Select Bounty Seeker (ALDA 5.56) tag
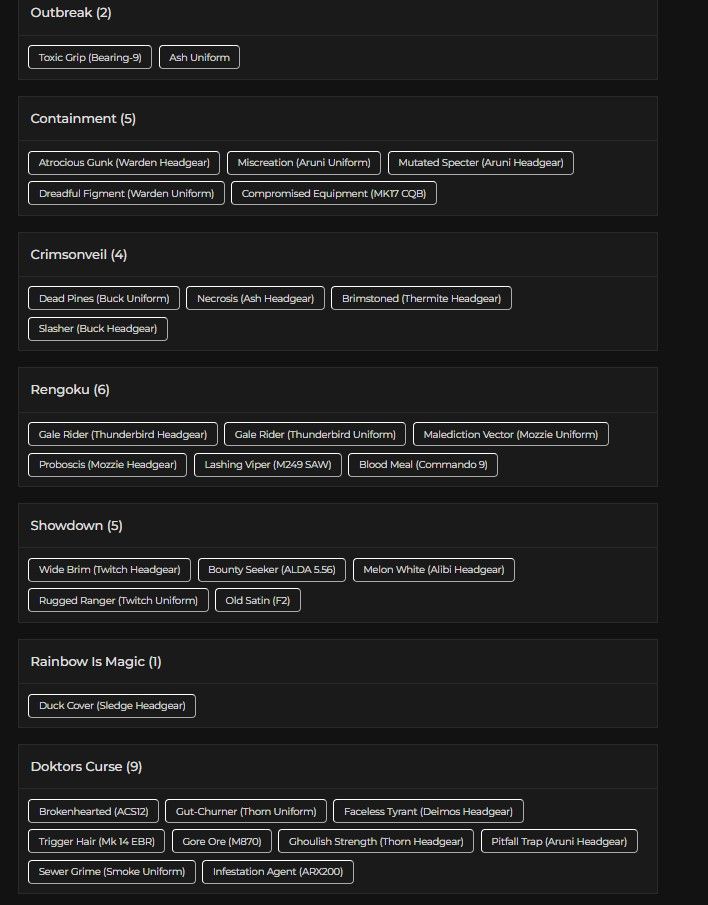The width and height of the screenshot is (708, 905). [x=272, y=570]
